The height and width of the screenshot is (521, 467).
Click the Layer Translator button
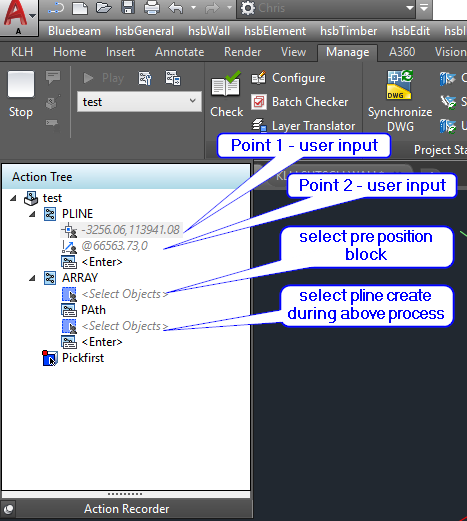303,126
